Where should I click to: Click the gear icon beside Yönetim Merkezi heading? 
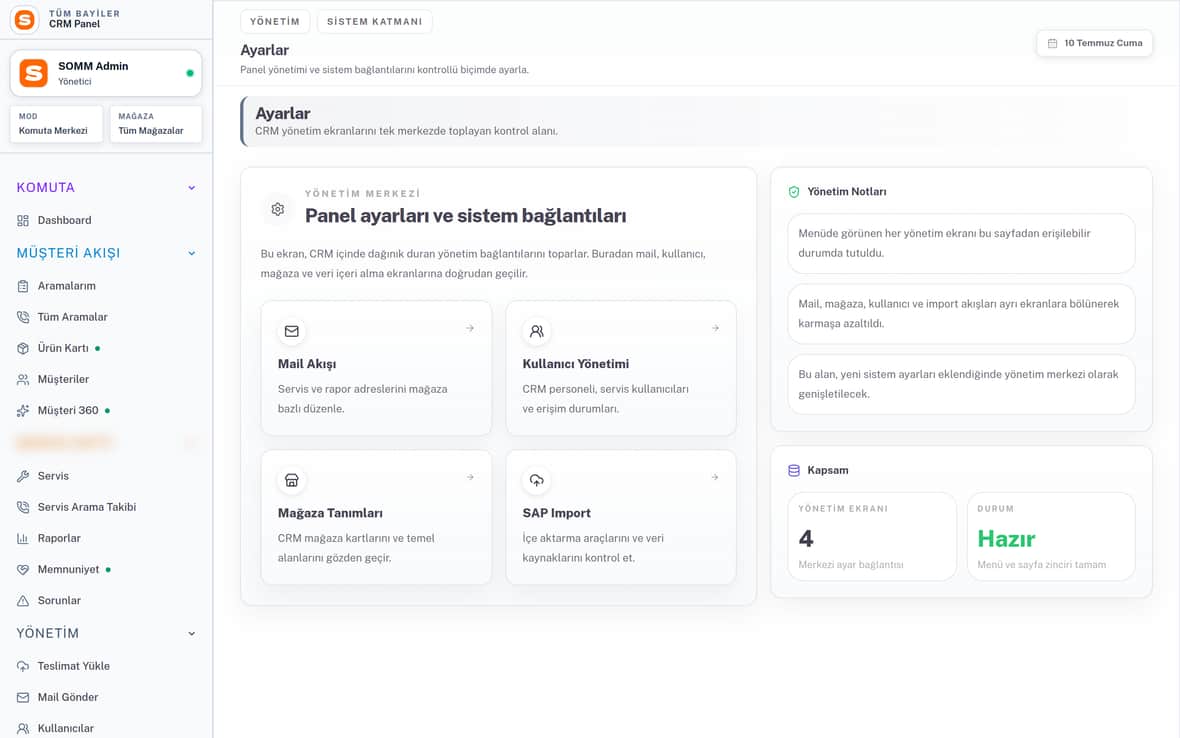point(278,209)
